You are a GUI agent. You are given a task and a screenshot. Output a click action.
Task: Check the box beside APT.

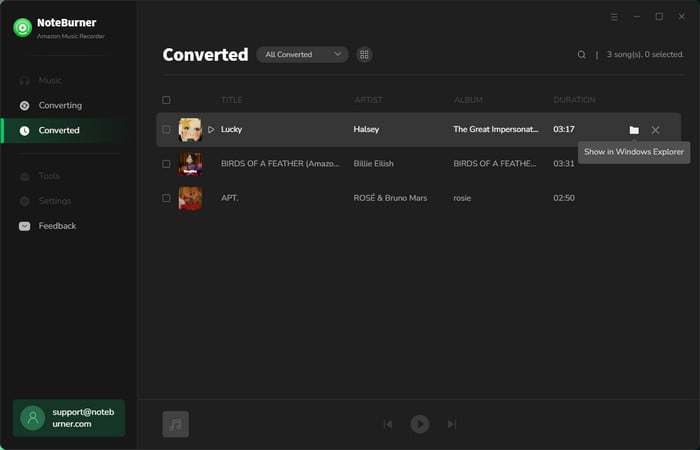point(166,198)
